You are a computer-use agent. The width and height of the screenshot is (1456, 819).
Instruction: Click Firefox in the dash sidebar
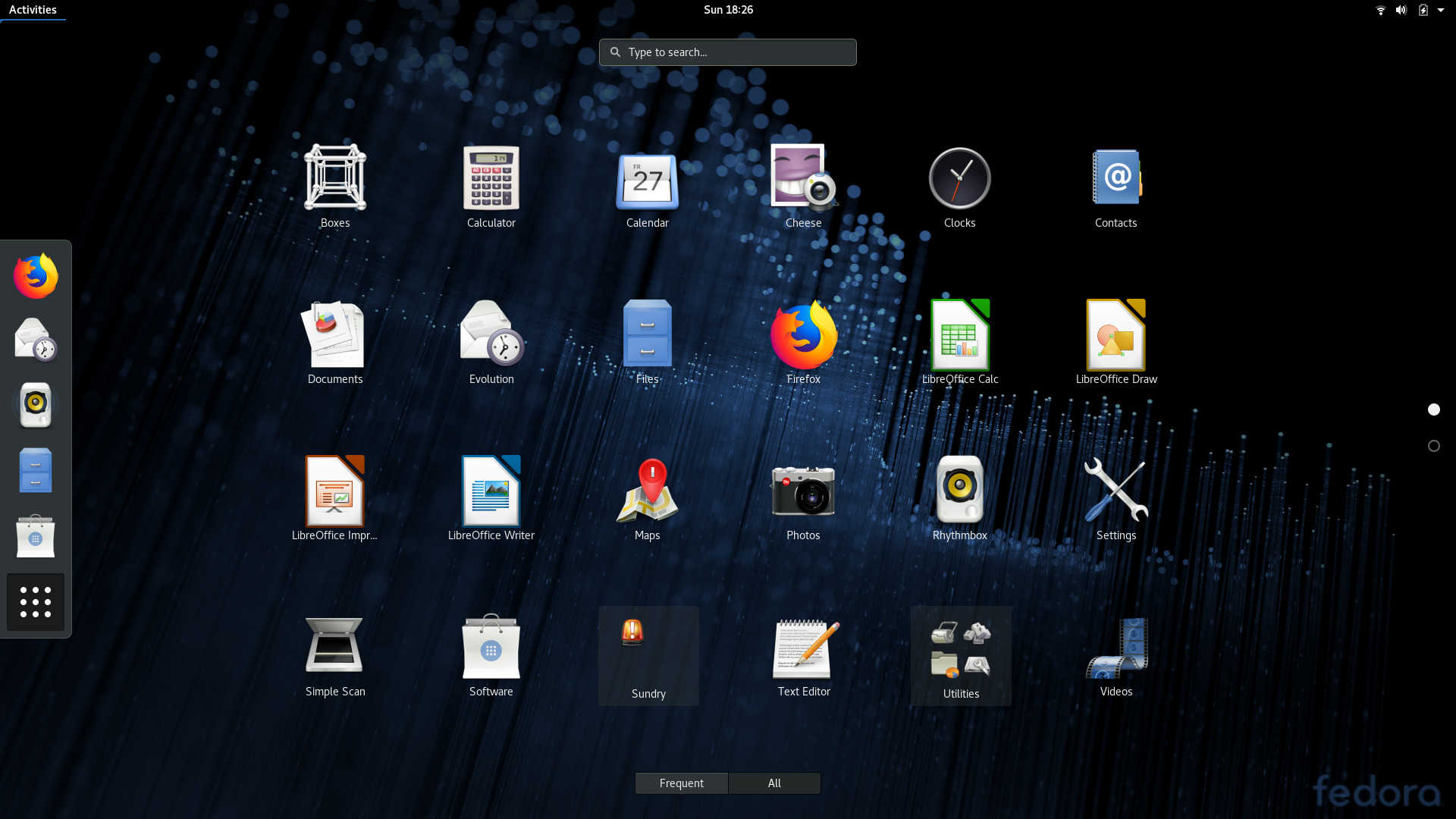36,275
